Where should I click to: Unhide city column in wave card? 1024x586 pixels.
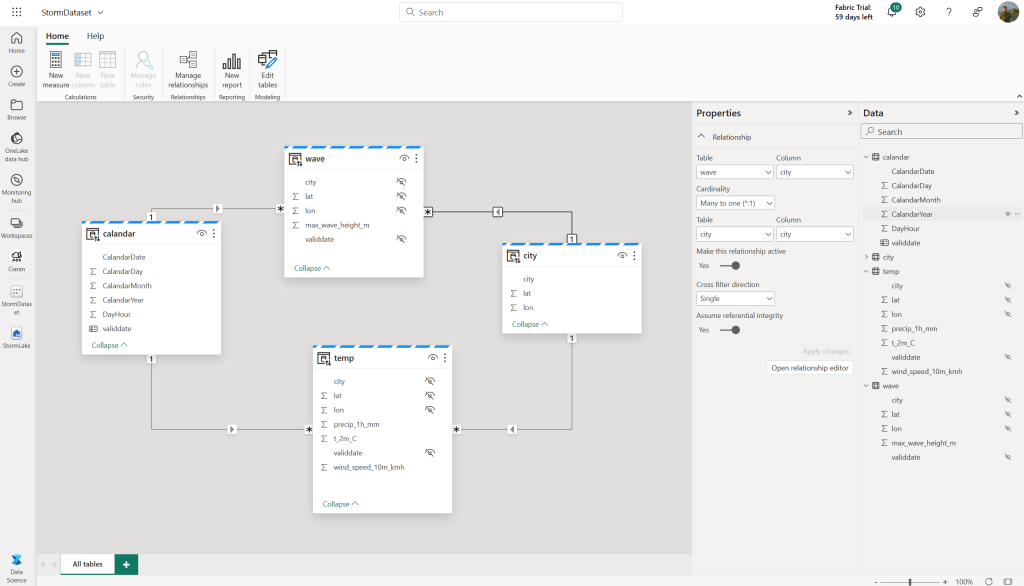[x=401, y=182]
